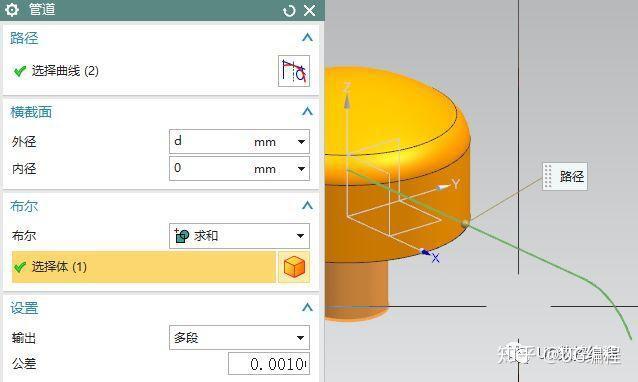Click the green checkmark beside 选择体
Image resolution: width=638 pixels, height=382 pixels.
click(x=20, y=267)
